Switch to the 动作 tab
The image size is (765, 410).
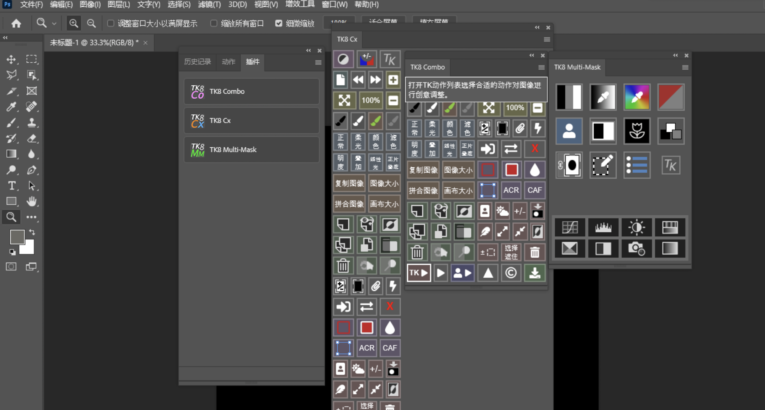[x=228, y=62]
